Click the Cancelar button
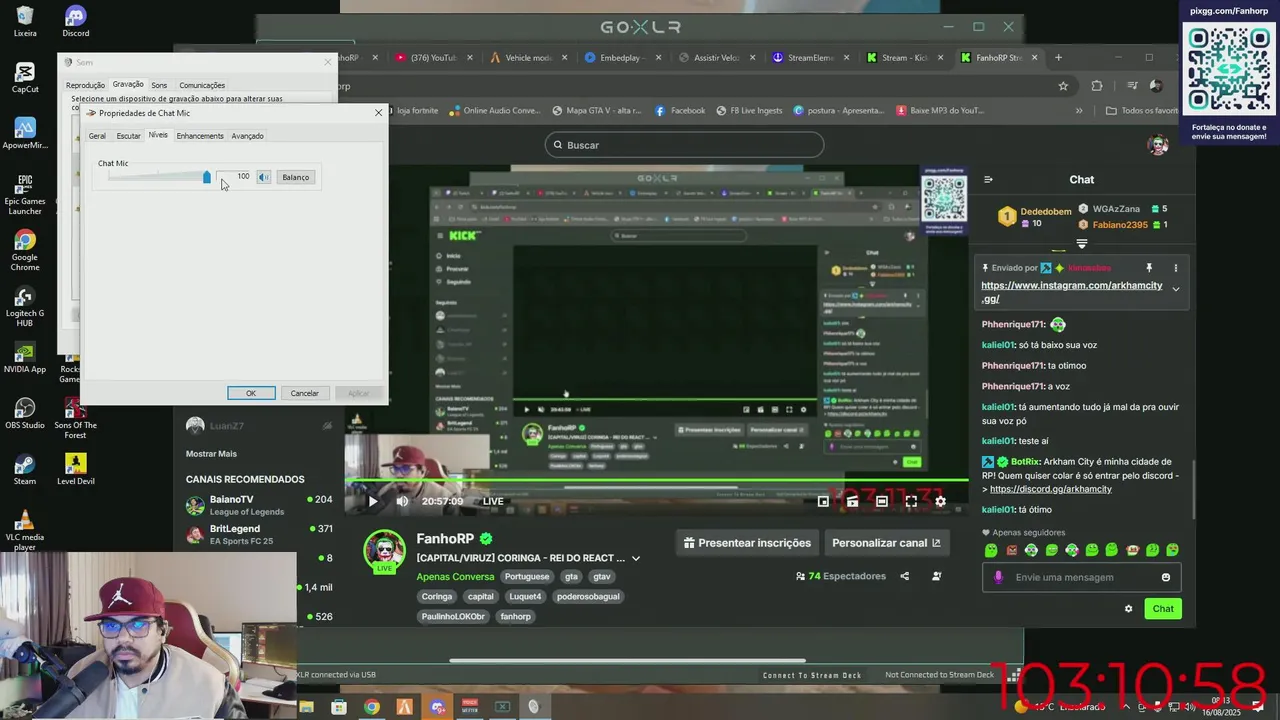The width and height of the screenshot is (1280, 720). click(x=304, y=393)
